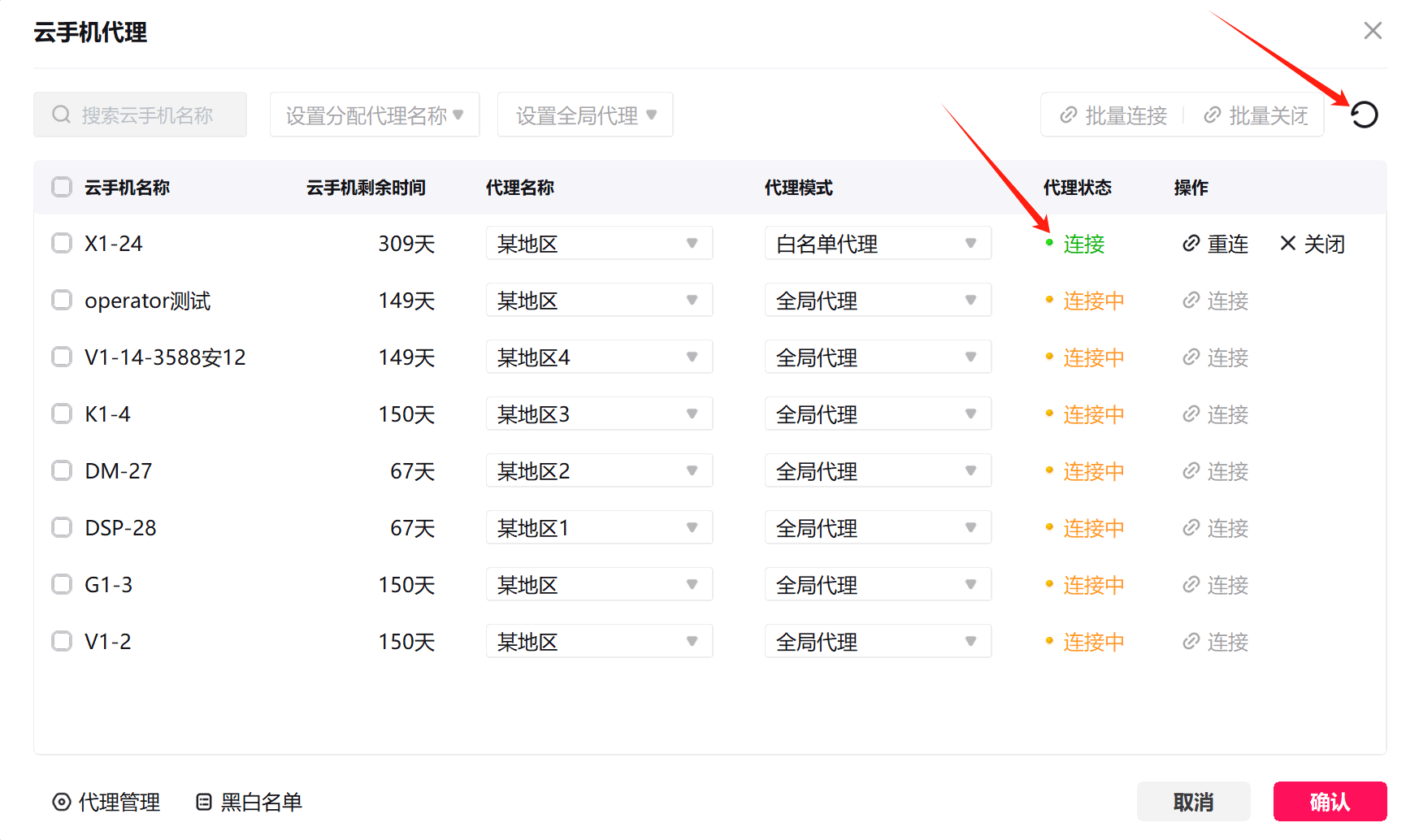Expand the 某地区3 proxy name dropdown
This screenshot has width=1419, height=840.
click(x=599, y=414)
